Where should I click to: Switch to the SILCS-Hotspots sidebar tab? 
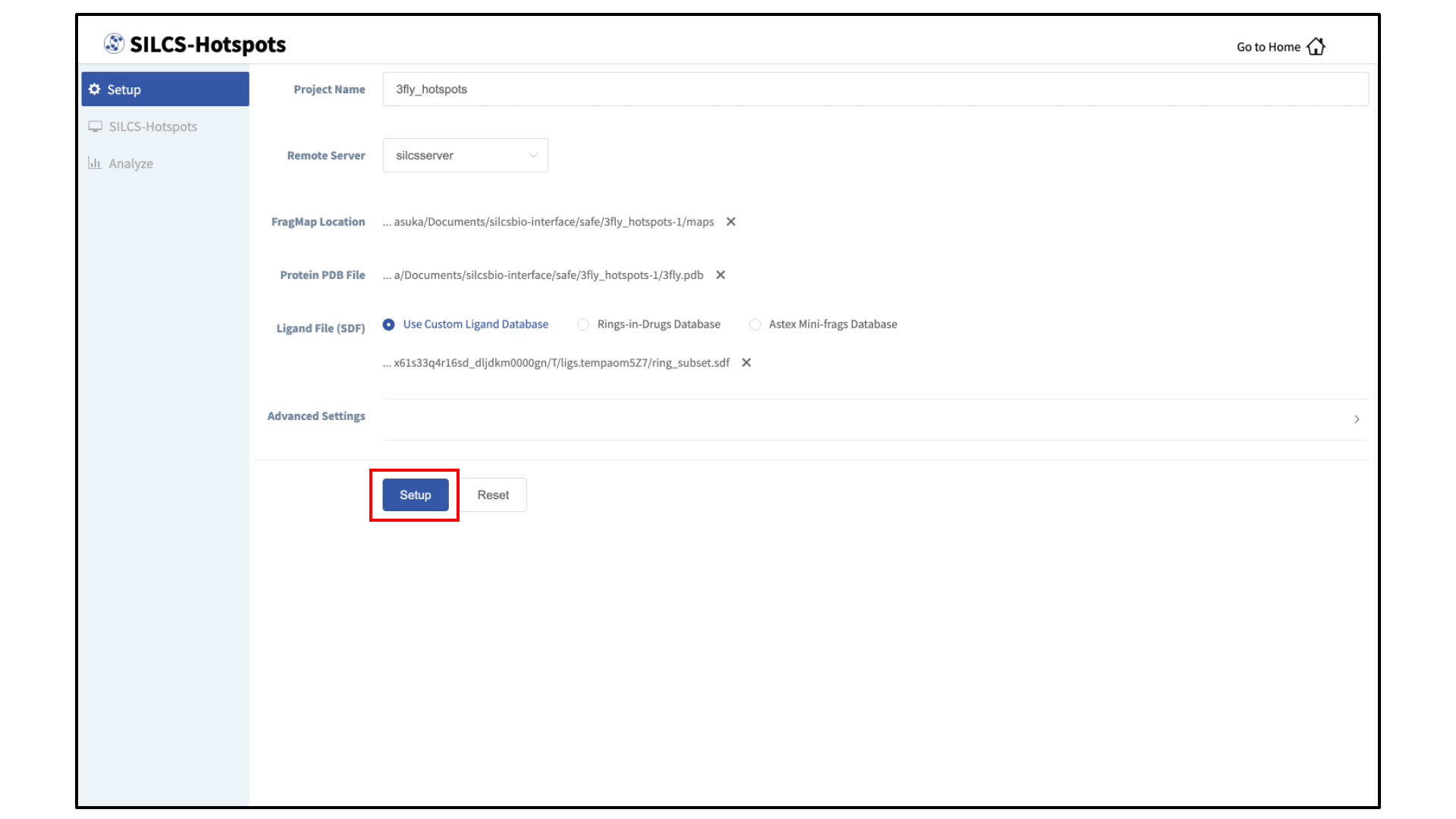pyautogui.click(x=165, y=126)
